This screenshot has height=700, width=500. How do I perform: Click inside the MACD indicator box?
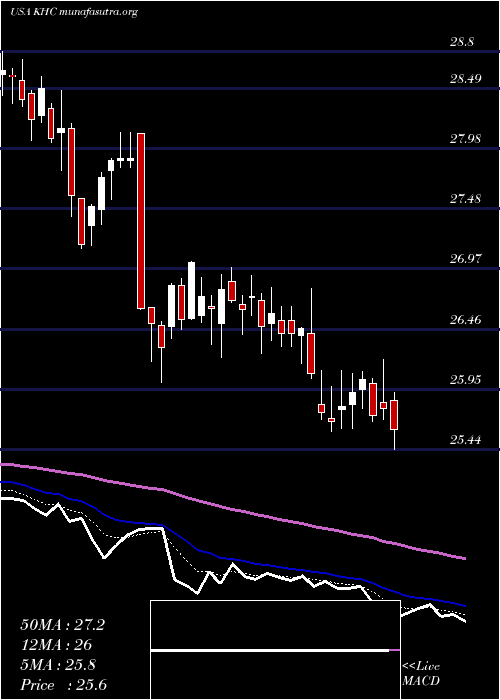[x=275, y=650]
